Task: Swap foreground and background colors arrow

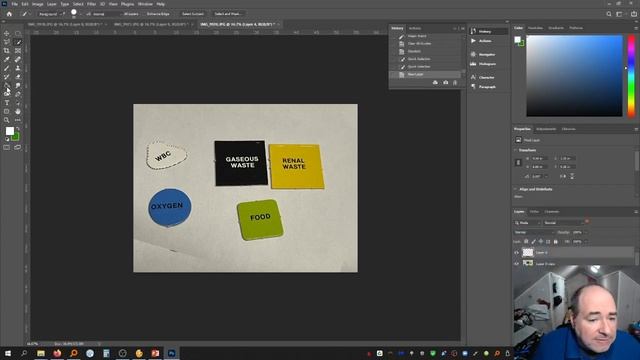Action: [x=18, y=129]
